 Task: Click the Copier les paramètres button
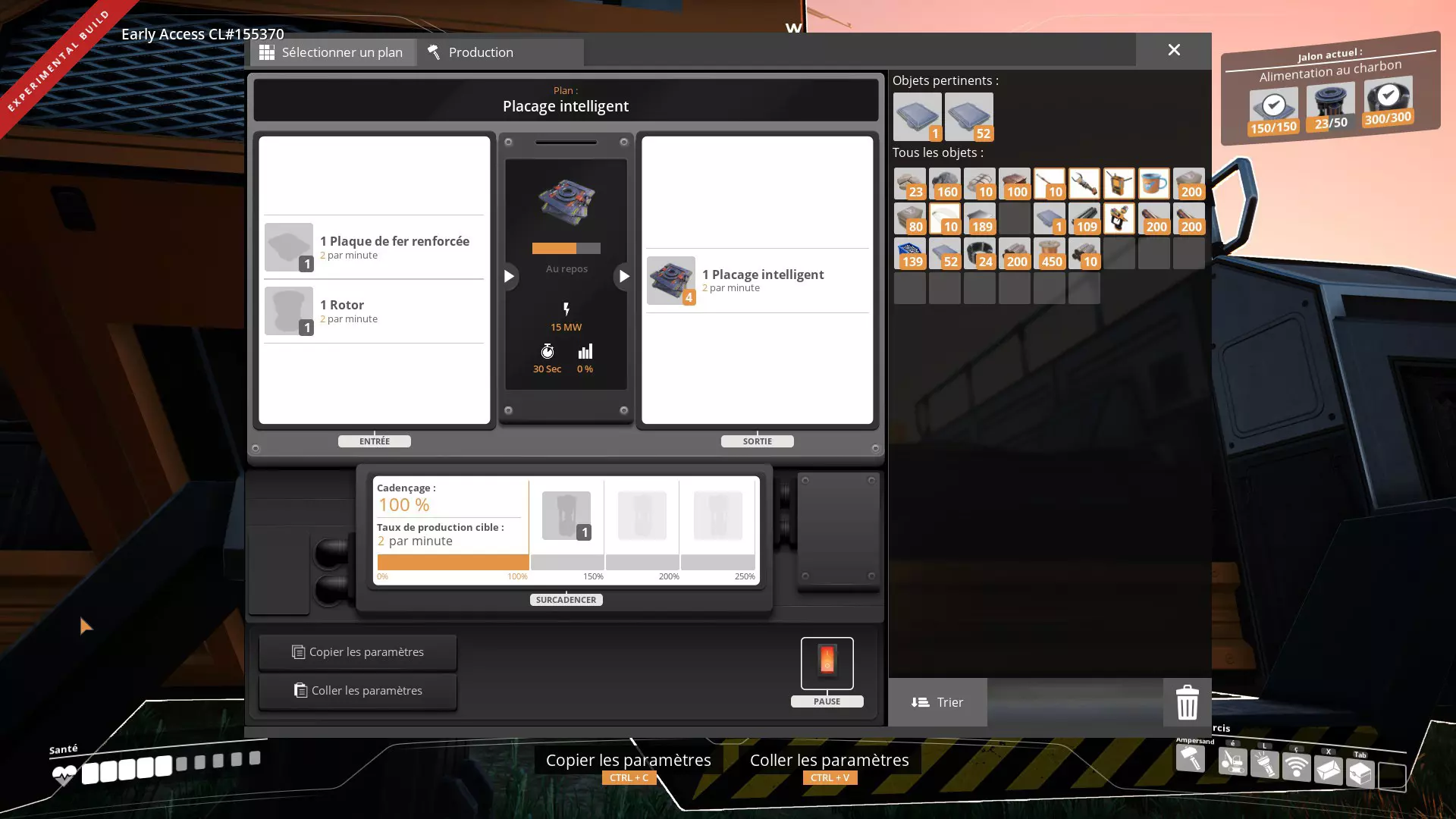[357, 652]
